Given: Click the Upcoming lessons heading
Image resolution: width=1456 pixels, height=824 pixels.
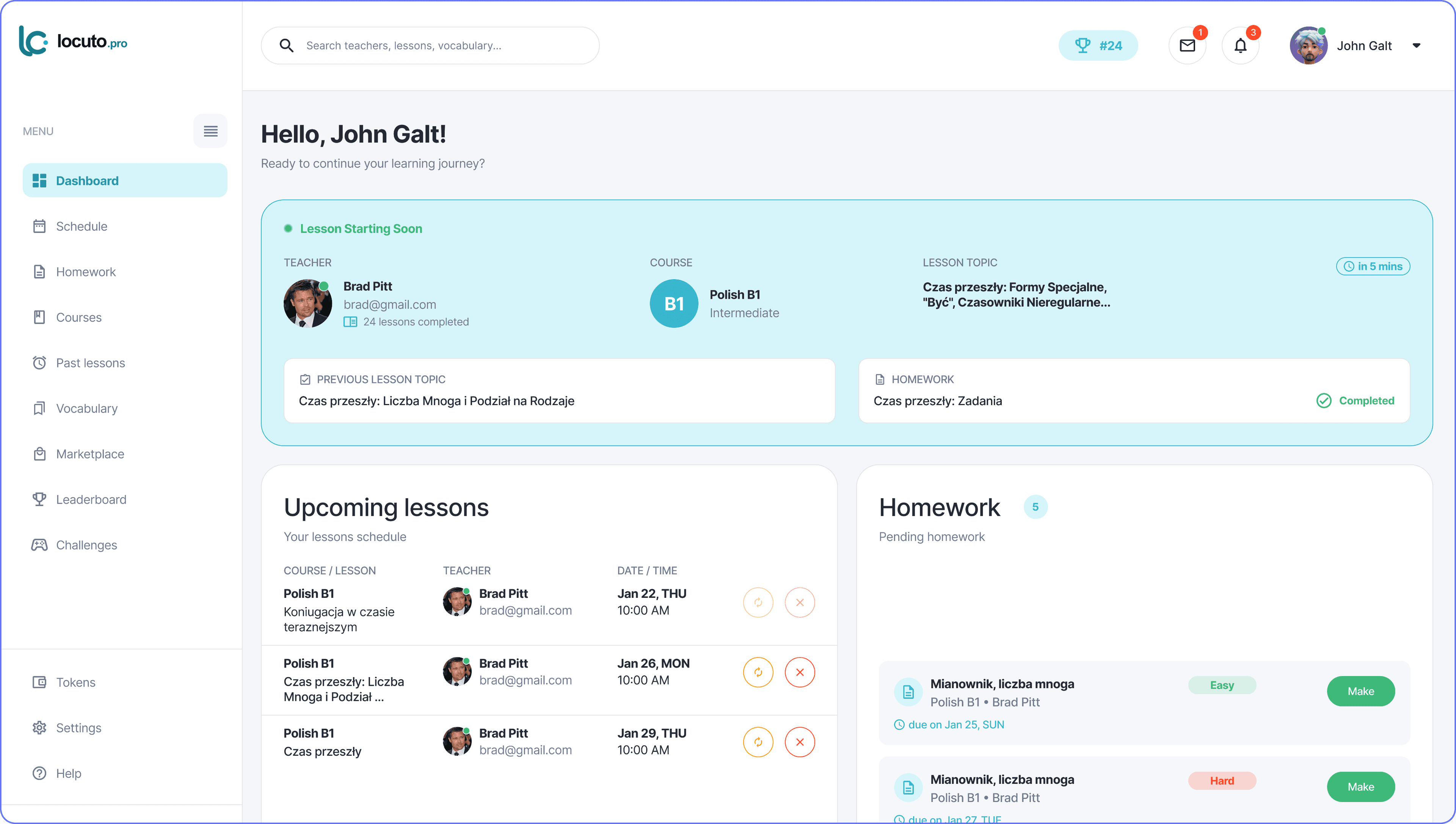Looking at the screenshot, I should (x=386, y=508).
